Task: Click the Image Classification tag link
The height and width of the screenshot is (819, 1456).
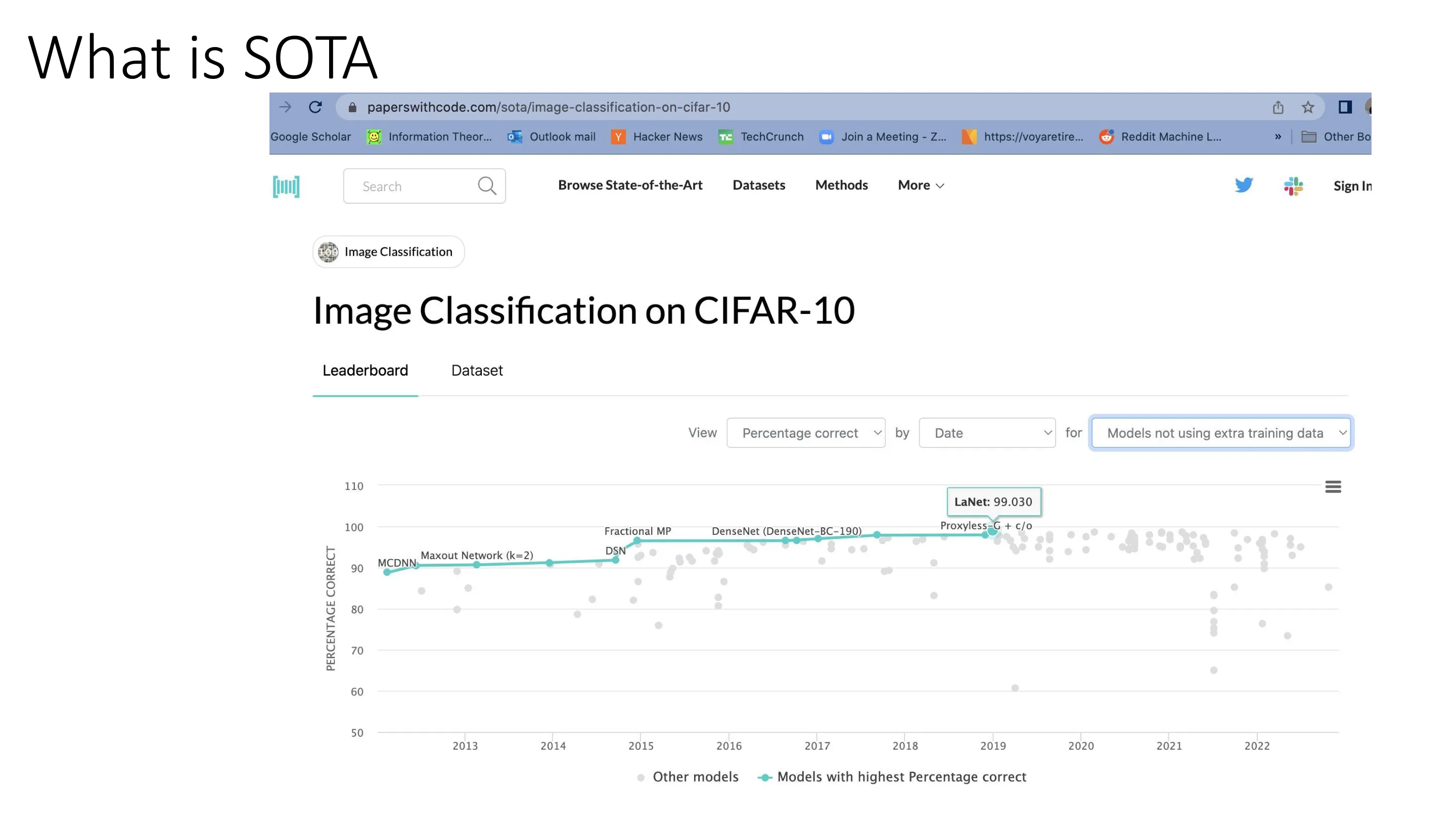Action: [x=388, y=252]
